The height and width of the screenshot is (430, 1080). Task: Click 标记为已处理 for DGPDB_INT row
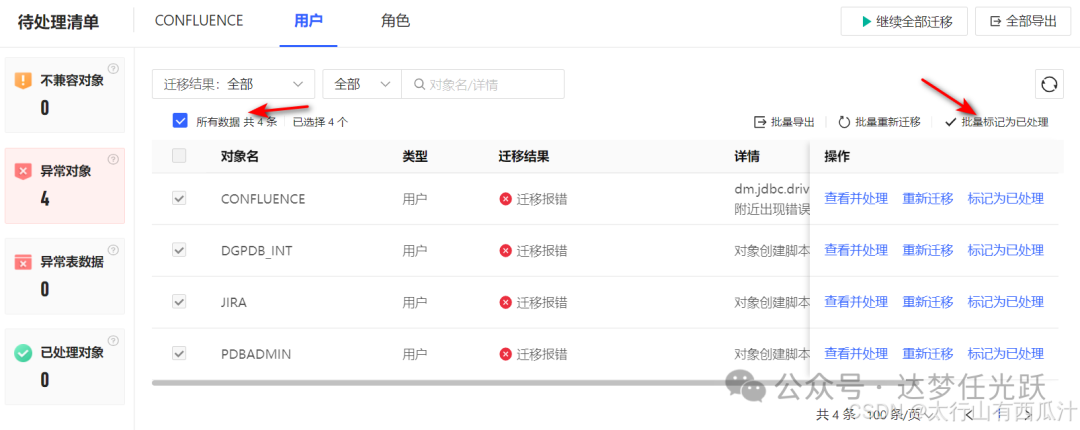click(1006, 251)
